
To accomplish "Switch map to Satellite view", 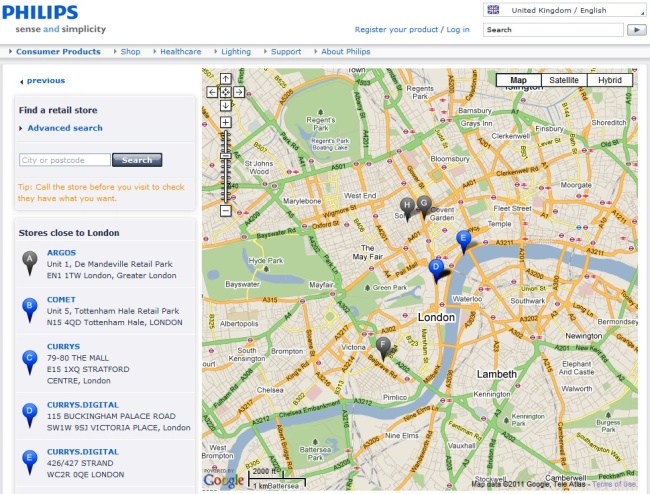I will (564, 80).
